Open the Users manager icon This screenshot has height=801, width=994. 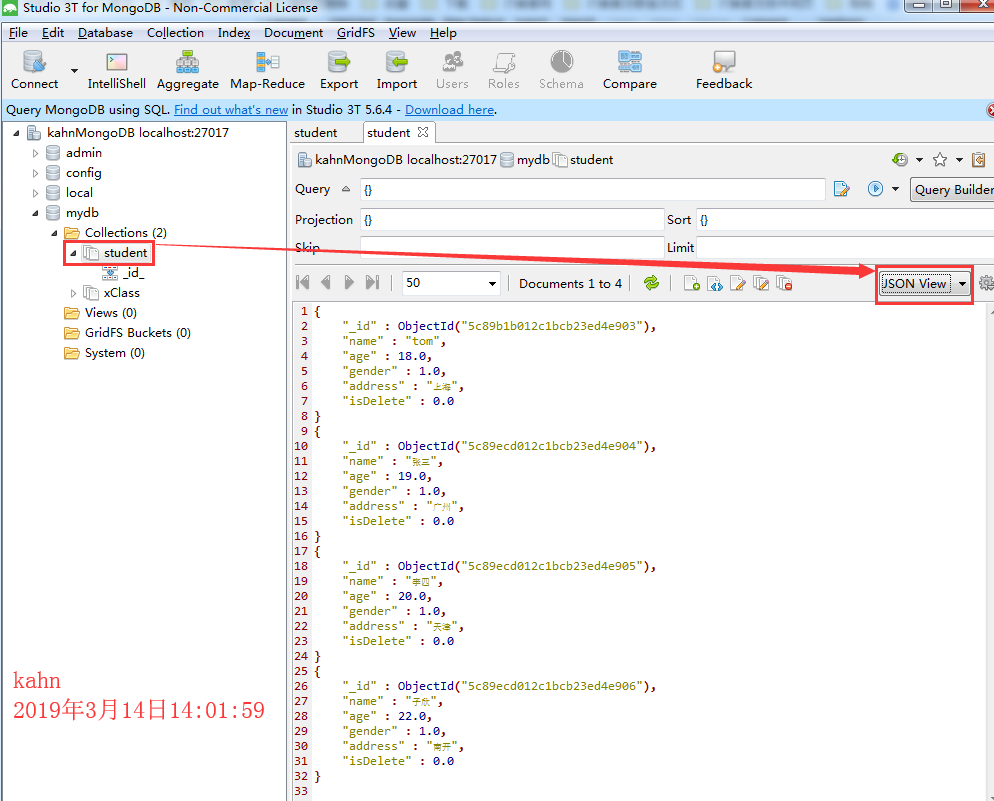[x=453, y=62]
